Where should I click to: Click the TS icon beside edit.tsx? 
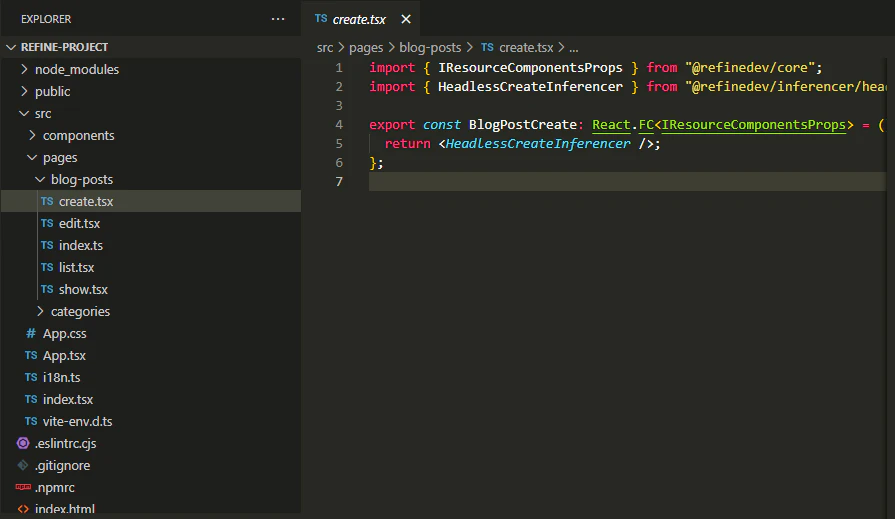47,224
